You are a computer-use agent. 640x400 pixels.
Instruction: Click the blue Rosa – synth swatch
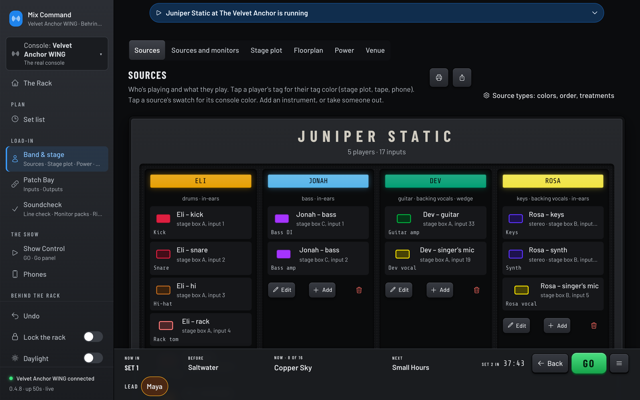516,254
